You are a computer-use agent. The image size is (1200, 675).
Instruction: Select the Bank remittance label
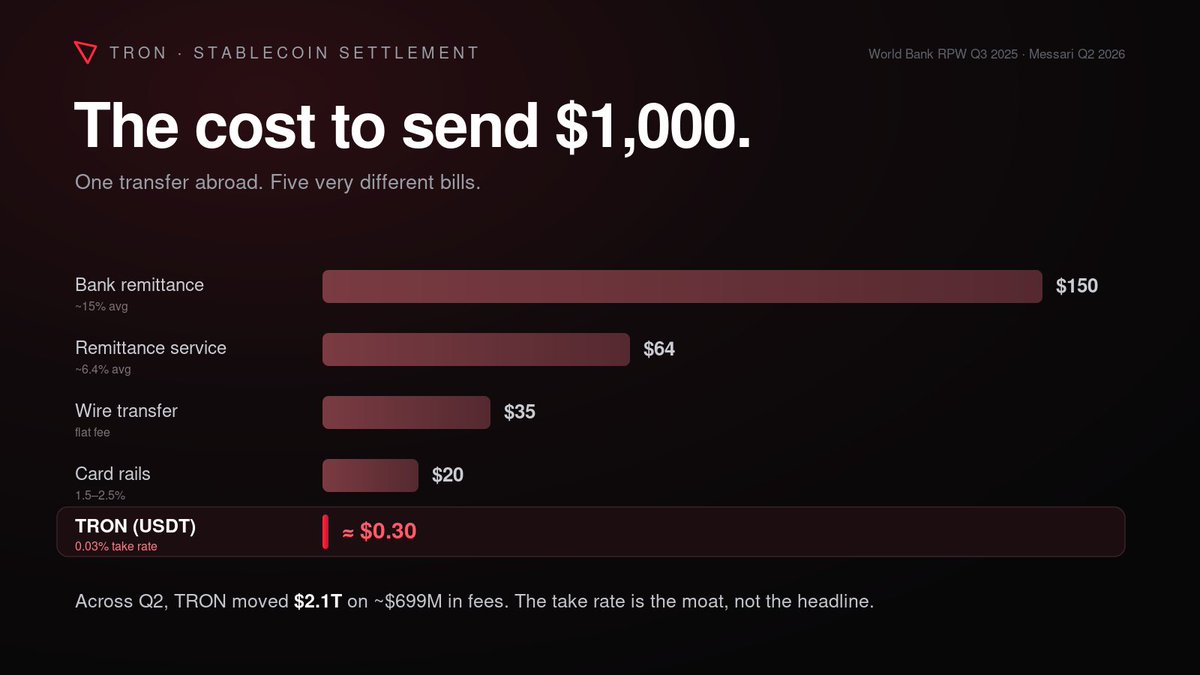click(139, 285)
